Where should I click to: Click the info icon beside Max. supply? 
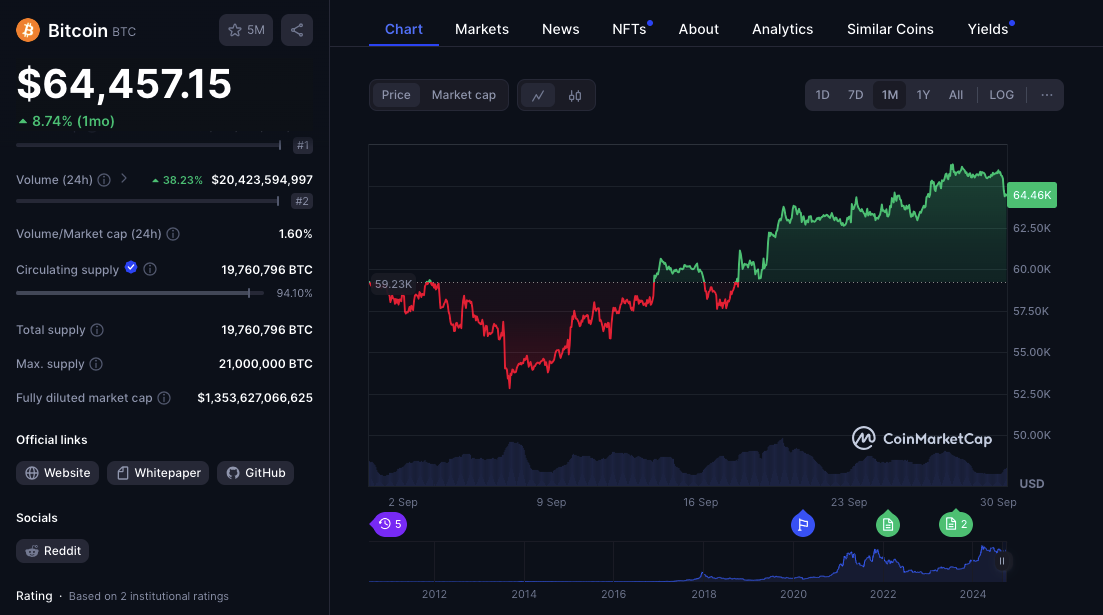coord(95,364)
